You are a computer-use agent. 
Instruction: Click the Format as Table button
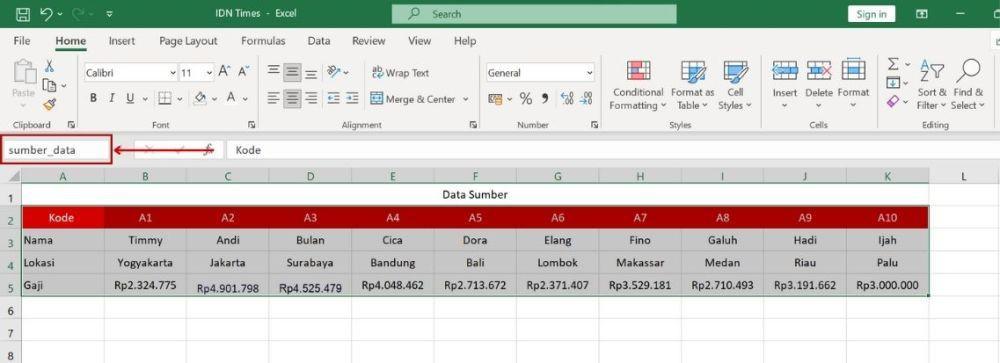pyautogui.click(x=693, y=85)
